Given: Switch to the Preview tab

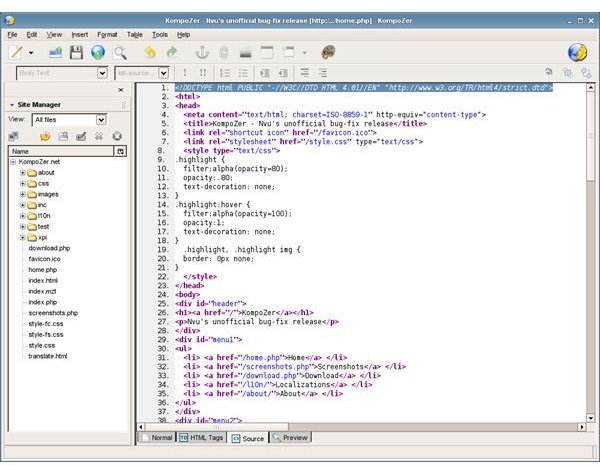Looking at the screenshot, I should click(290, 437).
